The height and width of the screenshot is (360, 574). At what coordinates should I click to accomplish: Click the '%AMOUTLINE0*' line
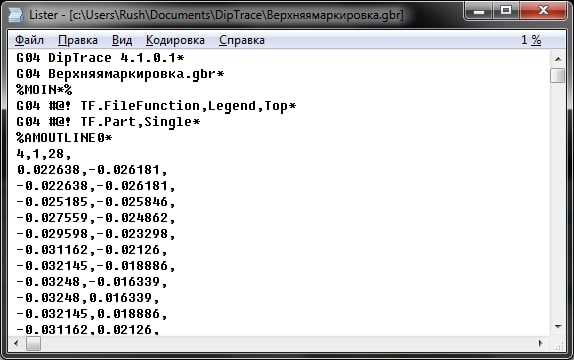[x=64, y=138]
